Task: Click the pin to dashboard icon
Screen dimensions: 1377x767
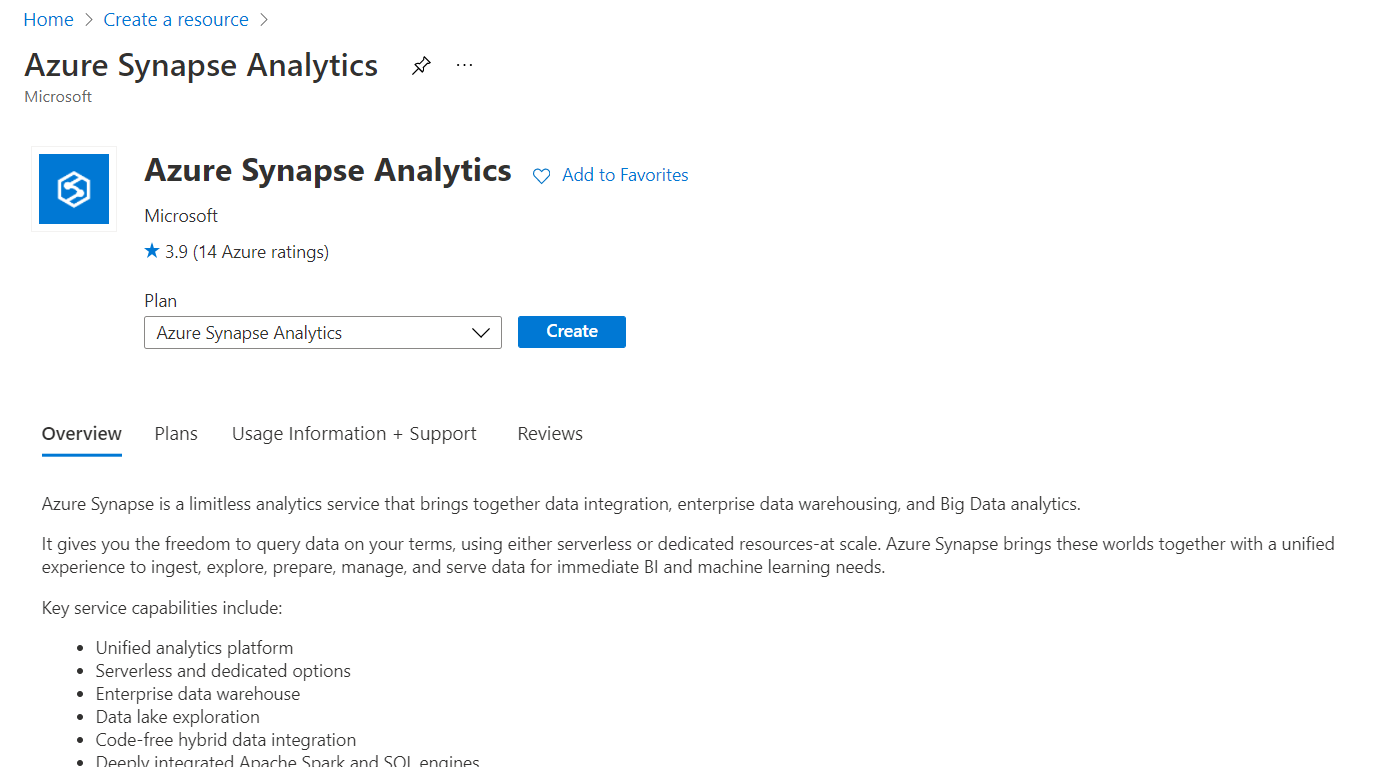Action: 421,66
